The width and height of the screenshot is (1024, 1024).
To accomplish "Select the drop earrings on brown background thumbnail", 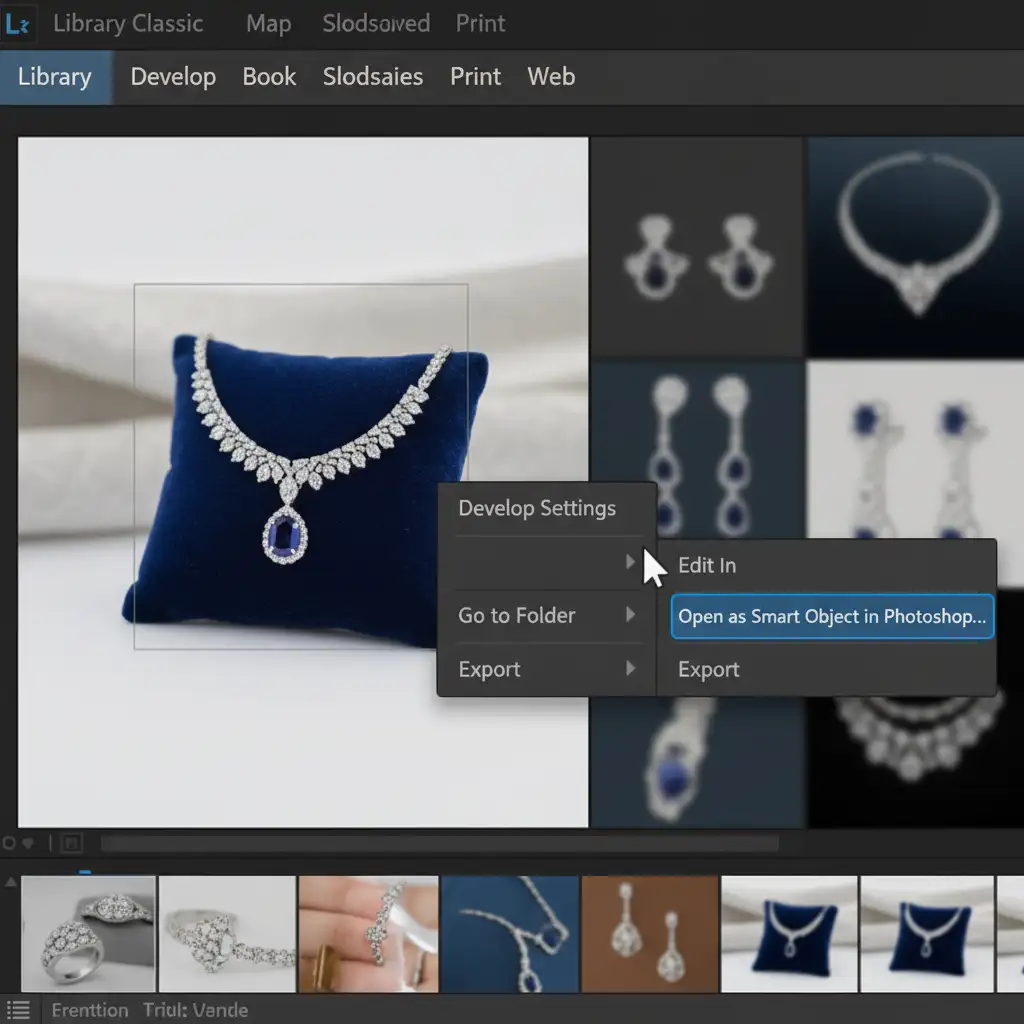I will pyautogui.click(x=650, y=934).
